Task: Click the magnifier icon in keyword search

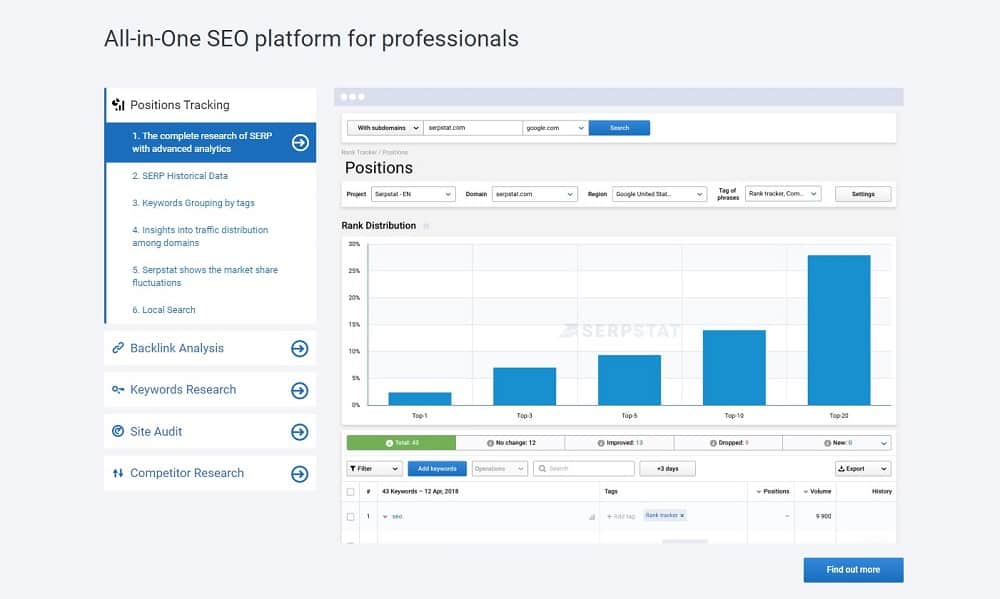Action: tap(542, 468)
